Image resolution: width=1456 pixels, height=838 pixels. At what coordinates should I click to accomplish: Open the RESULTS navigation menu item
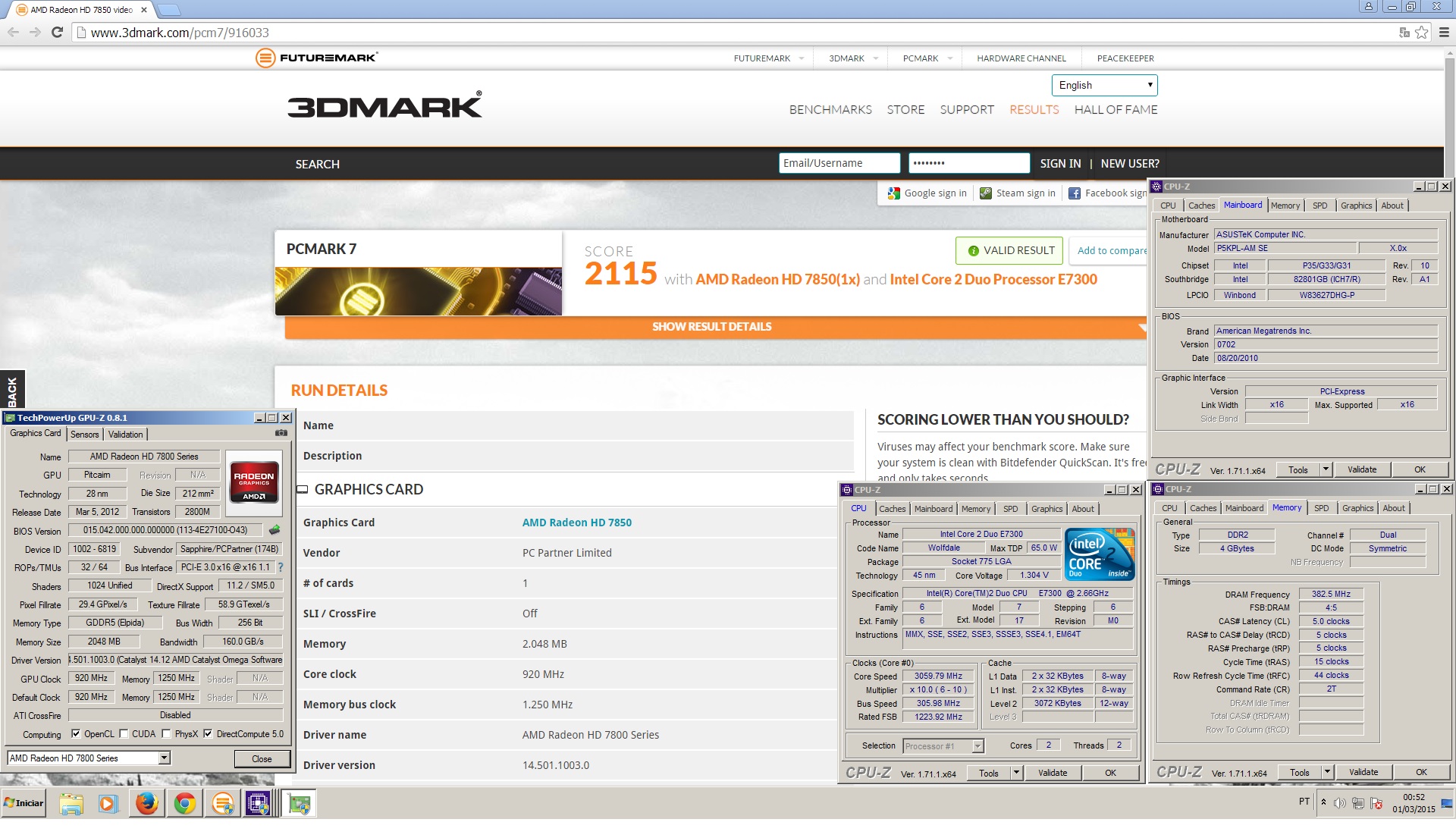coord(1034,109)
